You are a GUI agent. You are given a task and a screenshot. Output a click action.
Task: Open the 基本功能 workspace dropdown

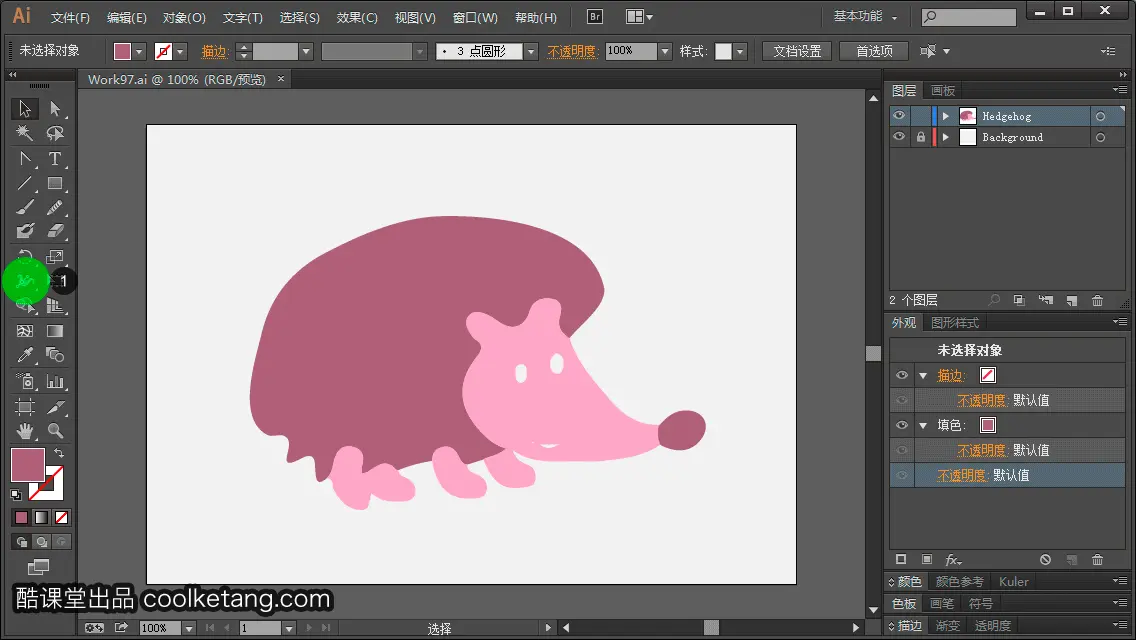865,16
